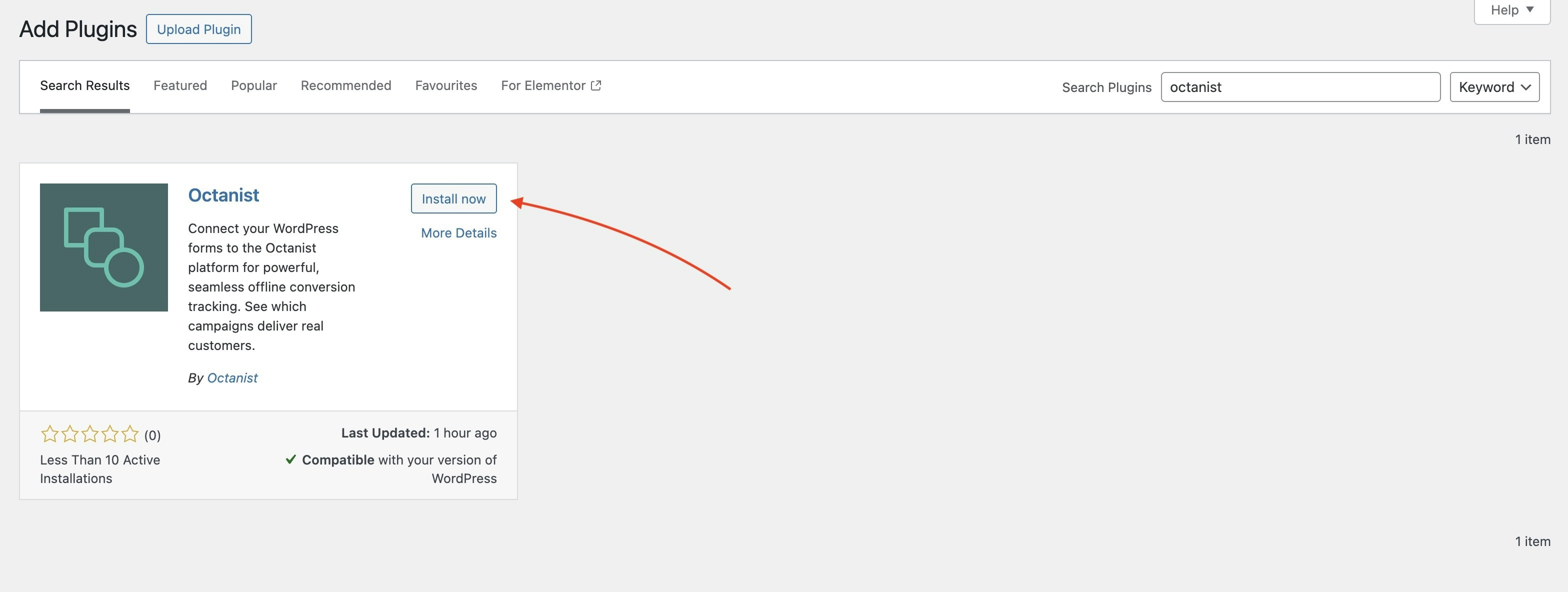
Task: View the Favourites tab
Action: [446, 85]
